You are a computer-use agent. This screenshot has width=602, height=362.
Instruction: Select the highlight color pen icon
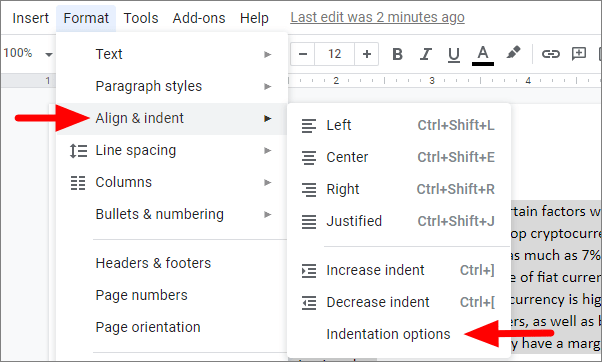click(513, 53)
